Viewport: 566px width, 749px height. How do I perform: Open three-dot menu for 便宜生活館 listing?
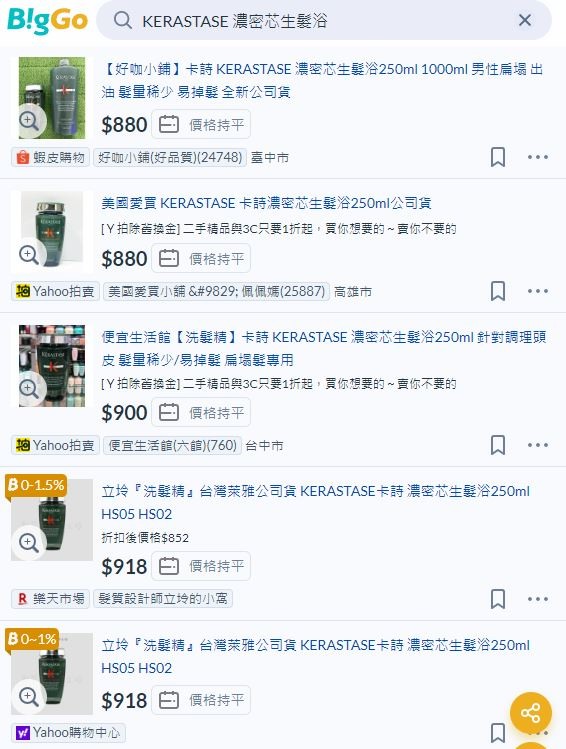click(x=538, y=445)
